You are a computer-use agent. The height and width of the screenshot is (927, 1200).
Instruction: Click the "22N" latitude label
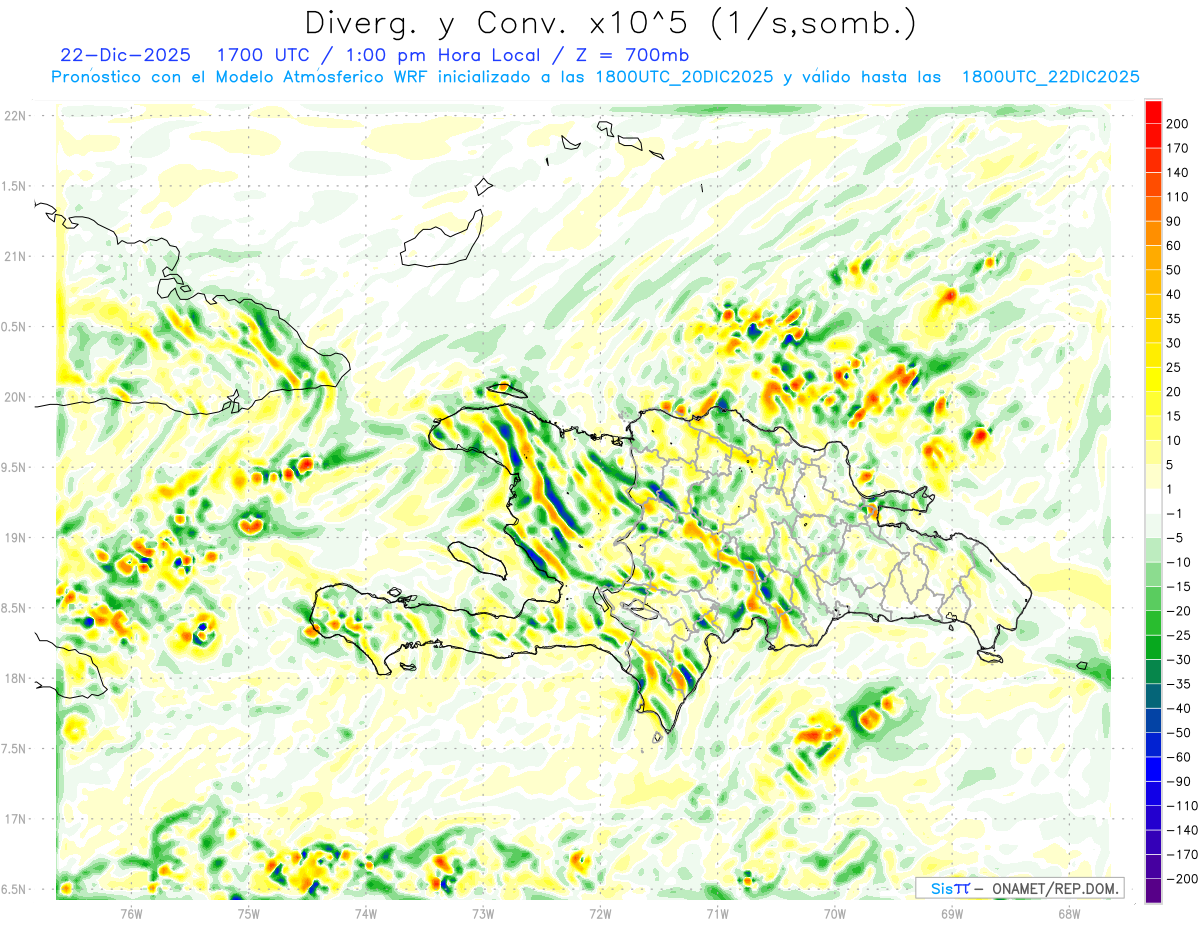(x=16, y=116)
